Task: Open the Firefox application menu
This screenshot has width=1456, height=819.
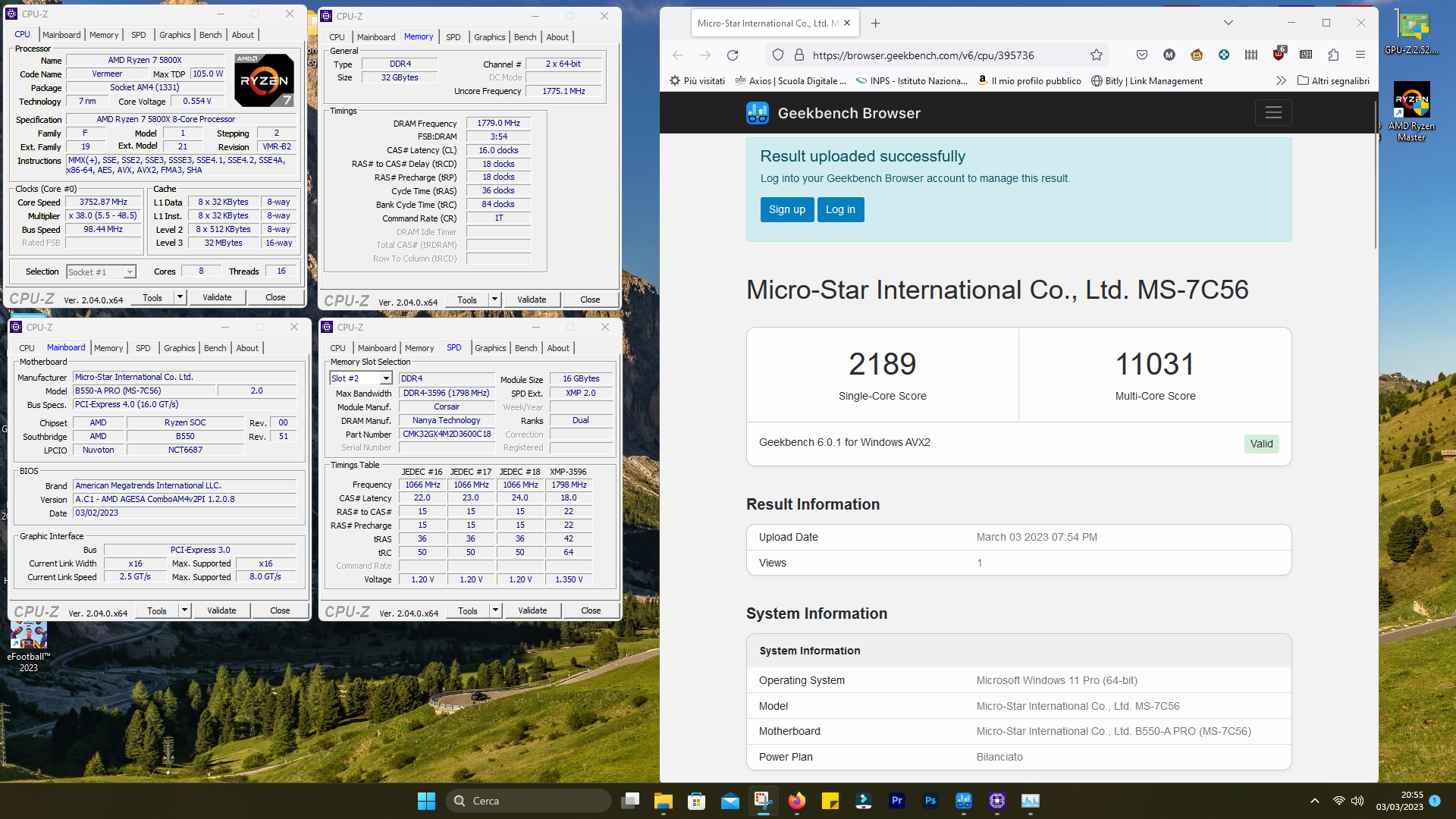Action: click(x=1360, y=55)
